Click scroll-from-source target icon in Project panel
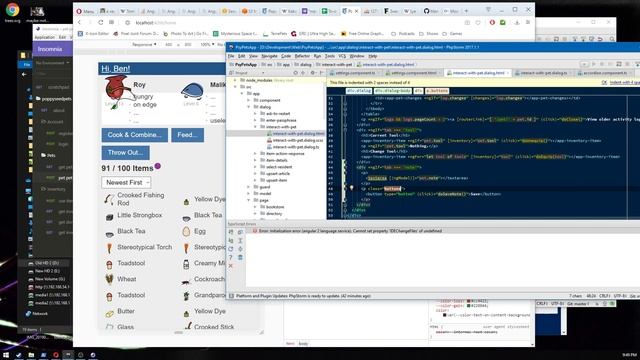The image size is (640, 360). coord(296,73)
